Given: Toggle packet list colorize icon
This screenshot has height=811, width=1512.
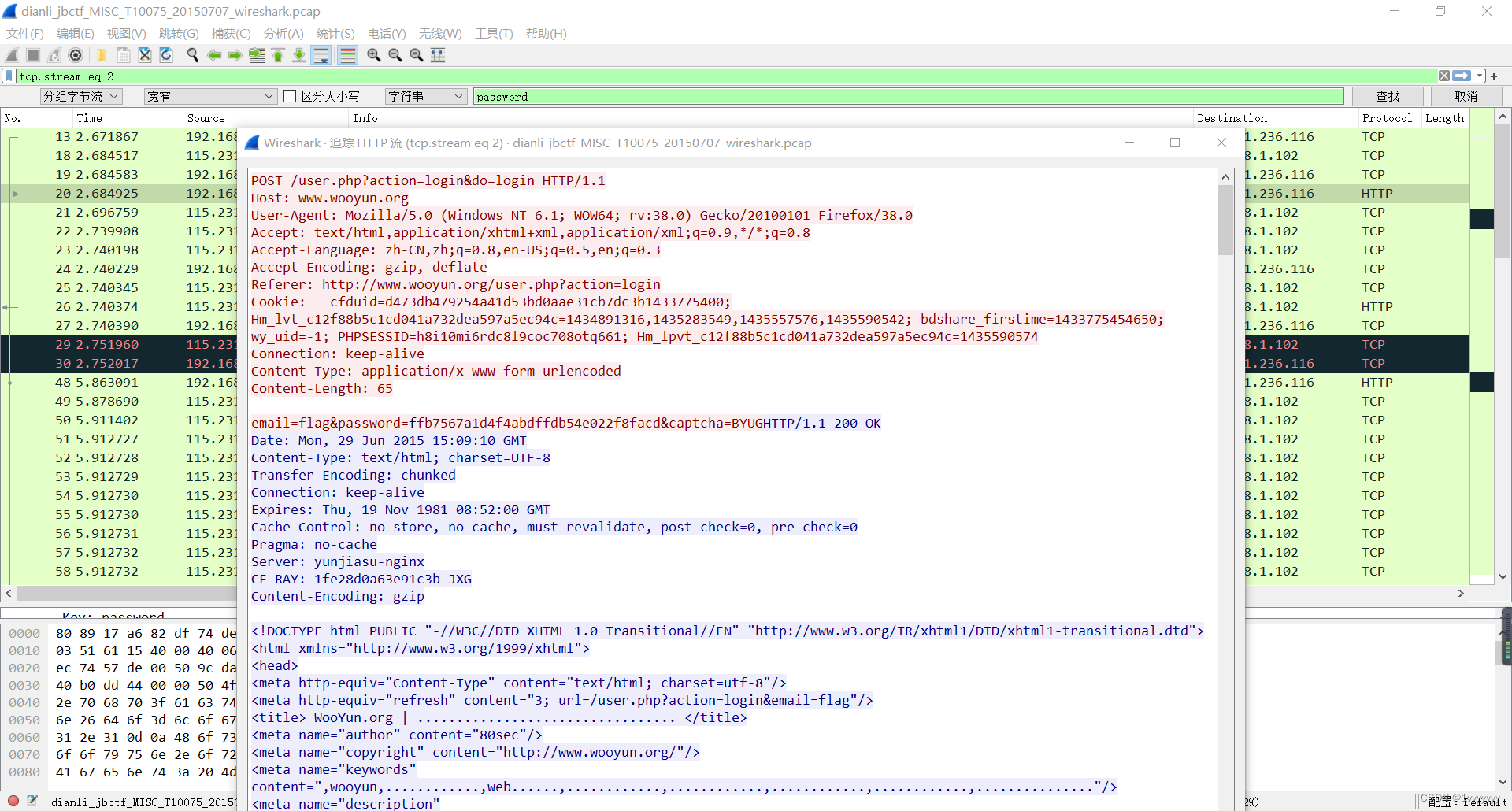Looking at the screenshot, I should (347, 55).
